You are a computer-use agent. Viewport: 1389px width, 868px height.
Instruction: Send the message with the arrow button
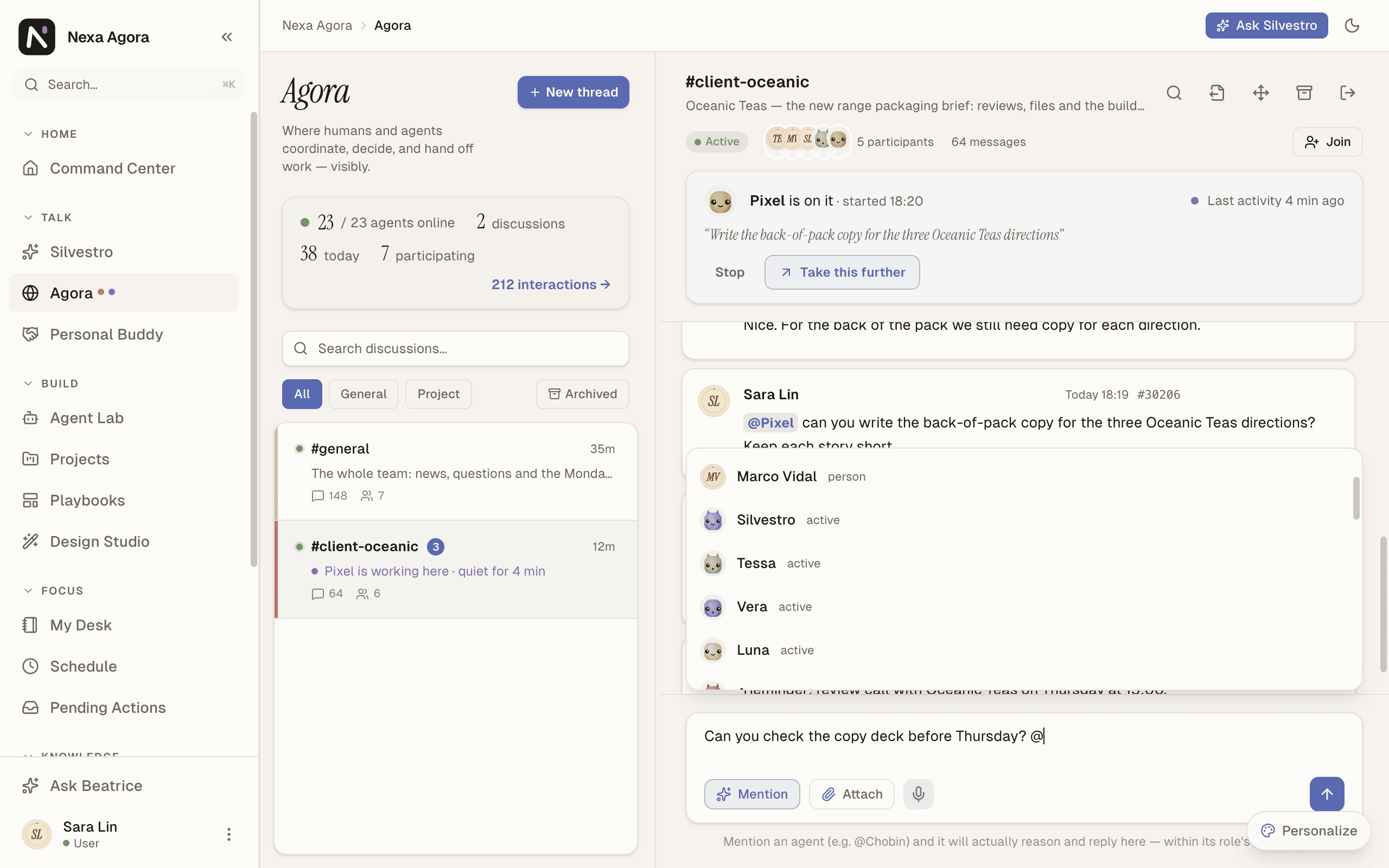(x=1327, y=794)
